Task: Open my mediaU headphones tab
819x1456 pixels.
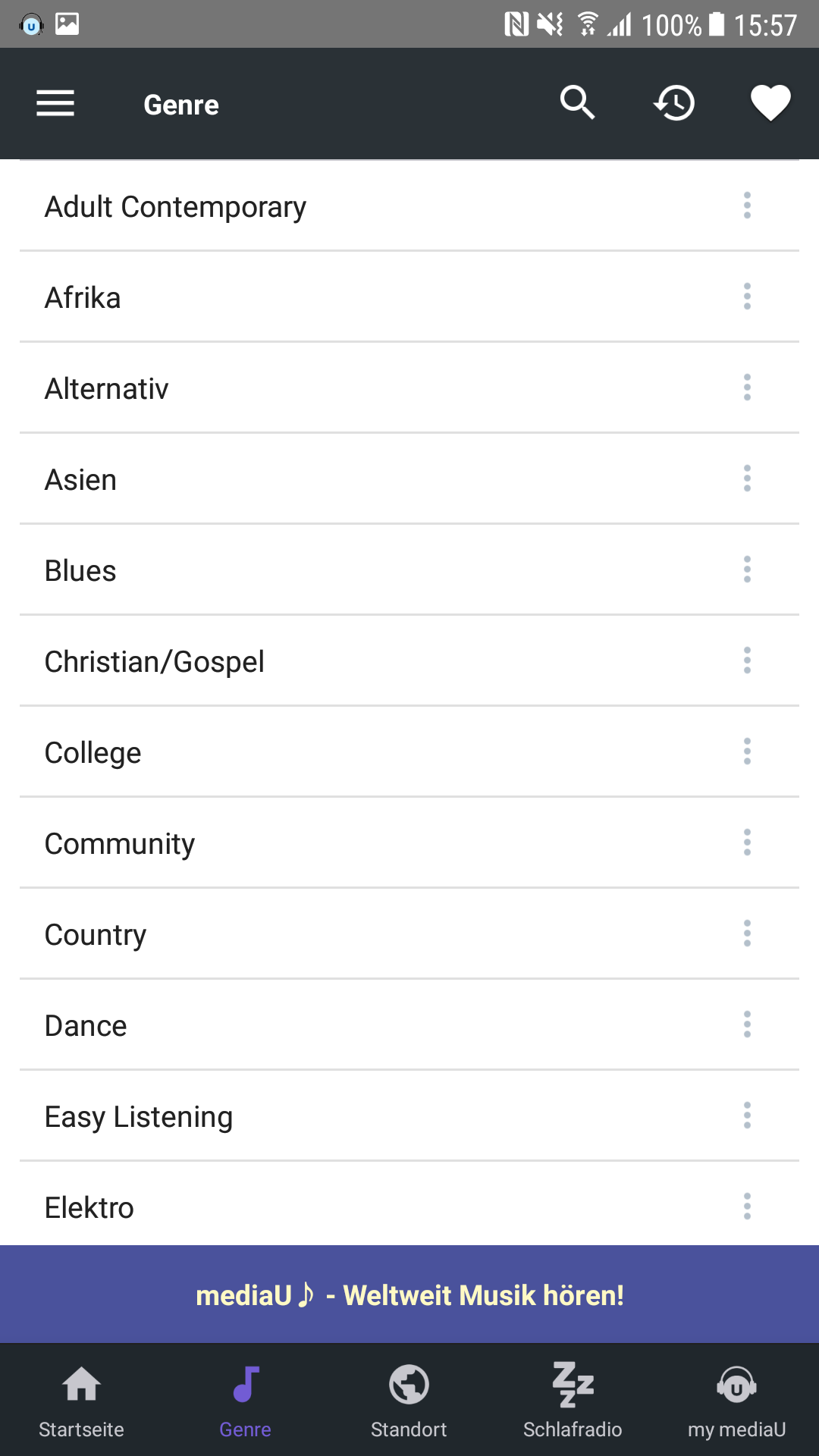Action: click(x=736, y=1400)
